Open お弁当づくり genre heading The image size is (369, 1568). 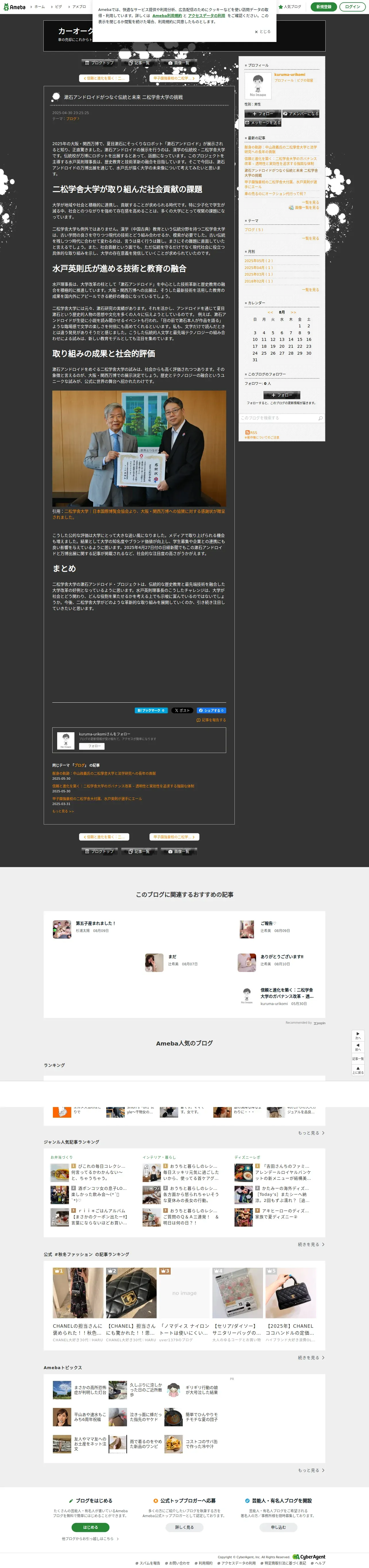pos(61,1157)
